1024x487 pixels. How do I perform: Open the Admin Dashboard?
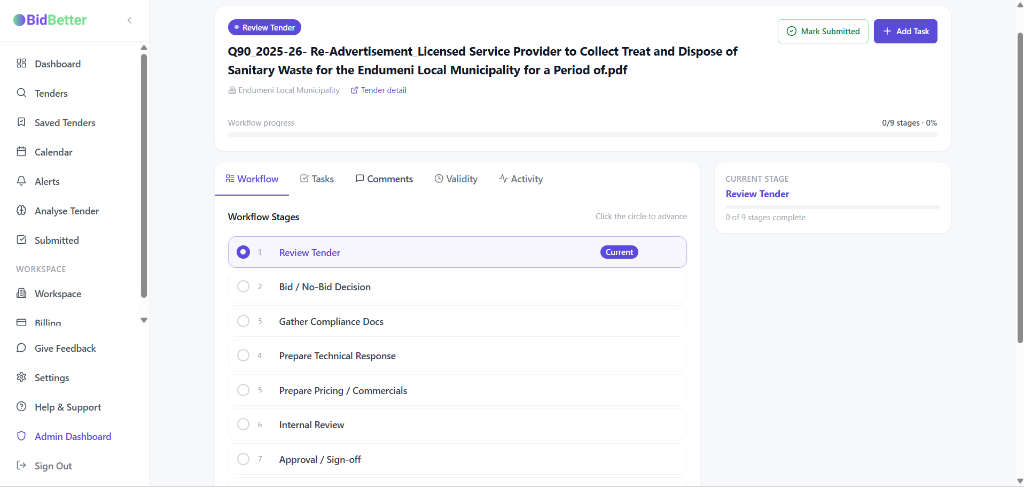[x=73, y=437]
